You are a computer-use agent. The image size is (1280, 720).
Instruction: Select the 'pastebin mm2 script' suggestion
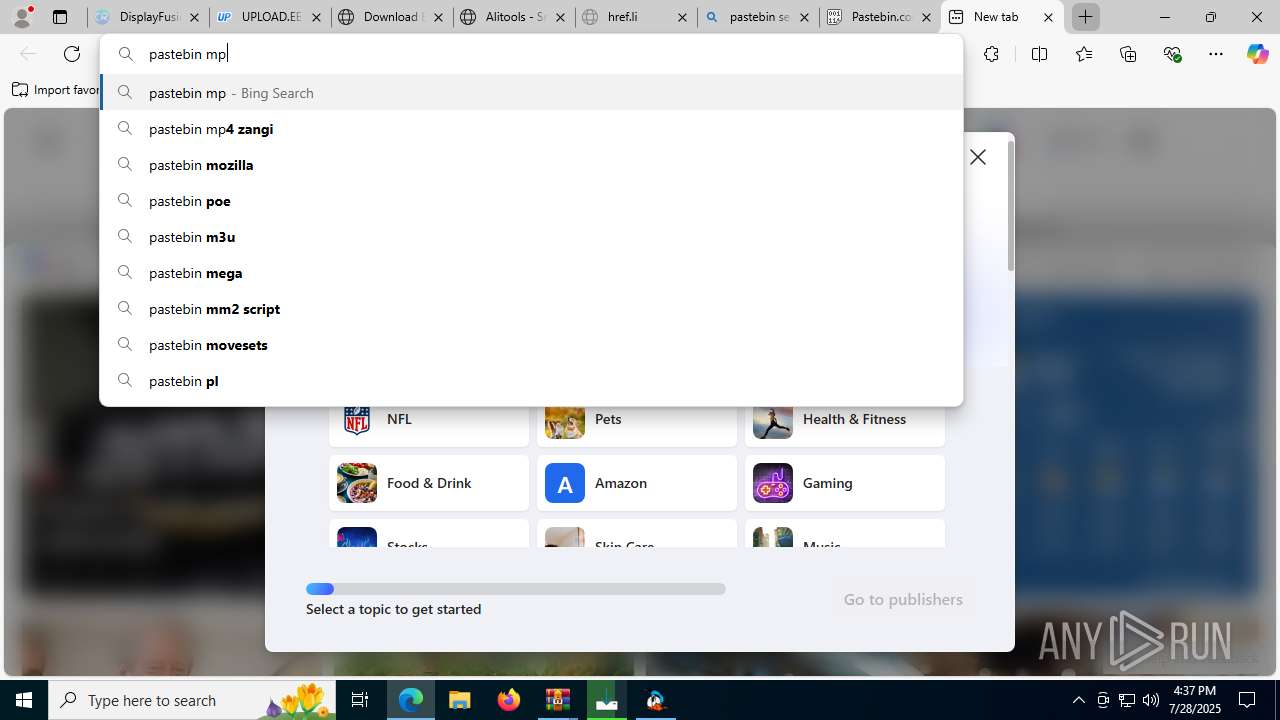point(531,308)
